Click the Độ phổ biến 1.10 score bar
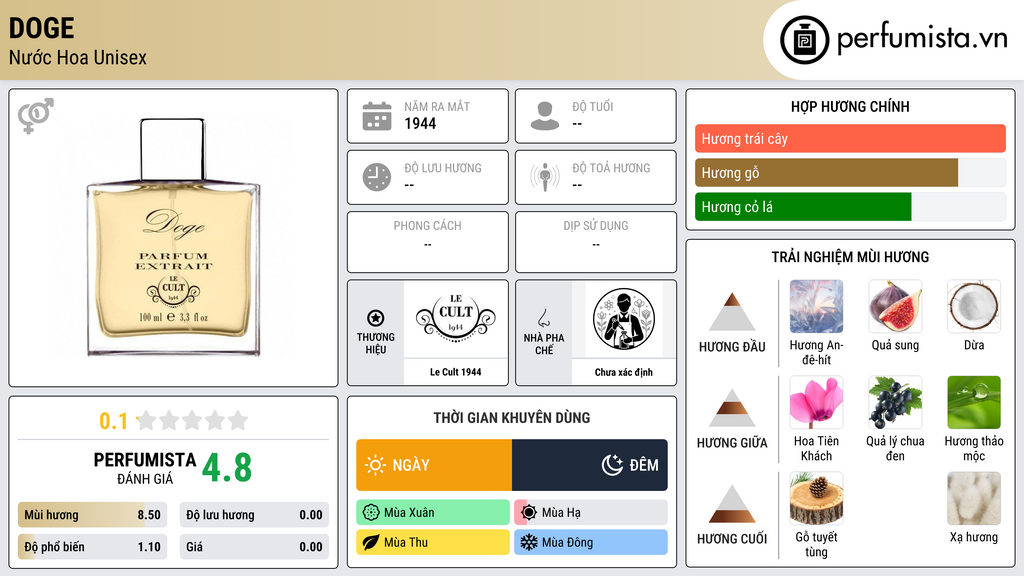The width and height of the screenshot is (1024, 576). (93, 547)
